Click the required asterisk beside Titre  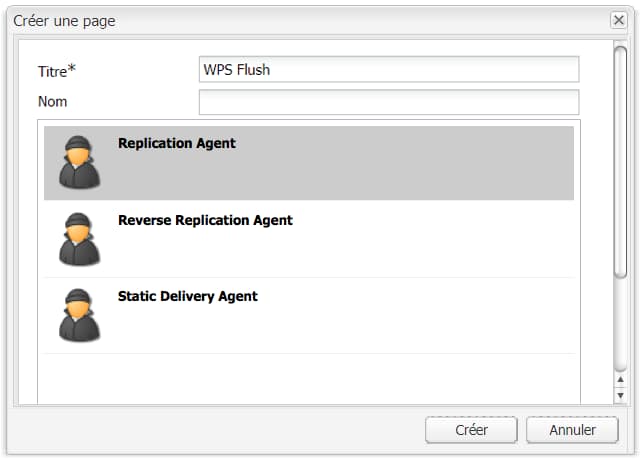(x=72, y=68)
